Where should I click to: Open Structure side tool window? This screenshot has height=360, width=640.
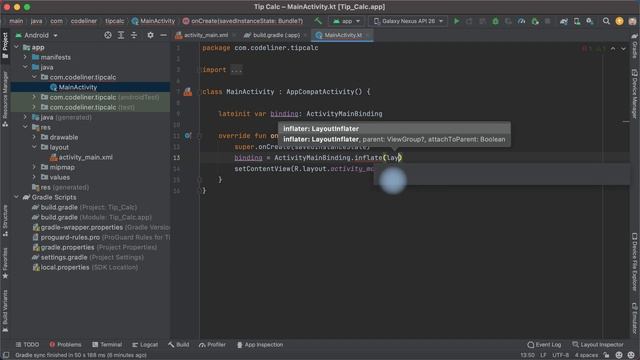(x=5, y=221)
